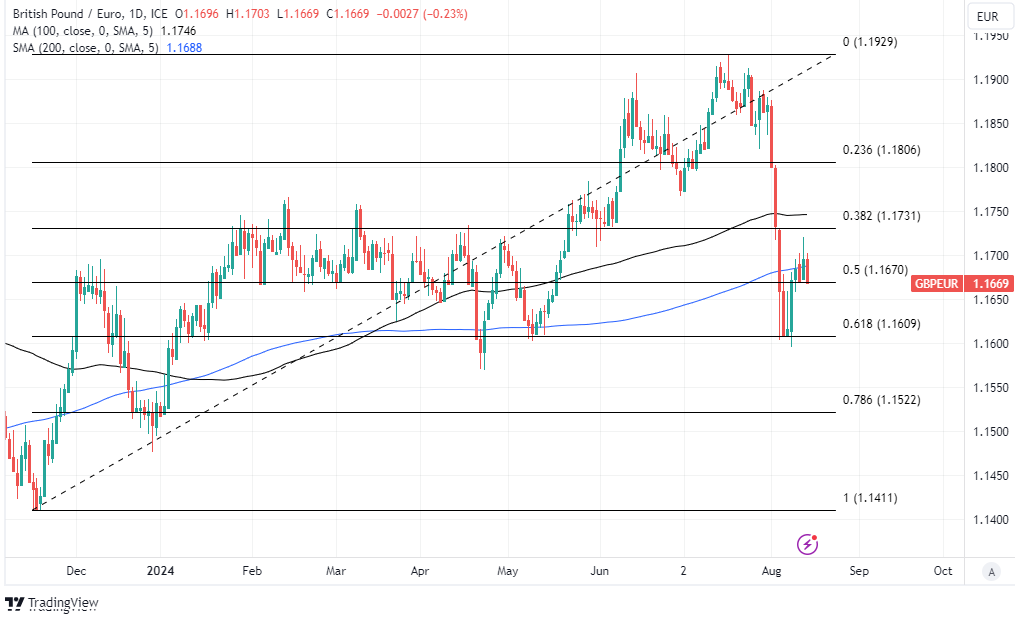Click the purple lightning event icon
The image size is (1015, 622).
click(808, 544)
